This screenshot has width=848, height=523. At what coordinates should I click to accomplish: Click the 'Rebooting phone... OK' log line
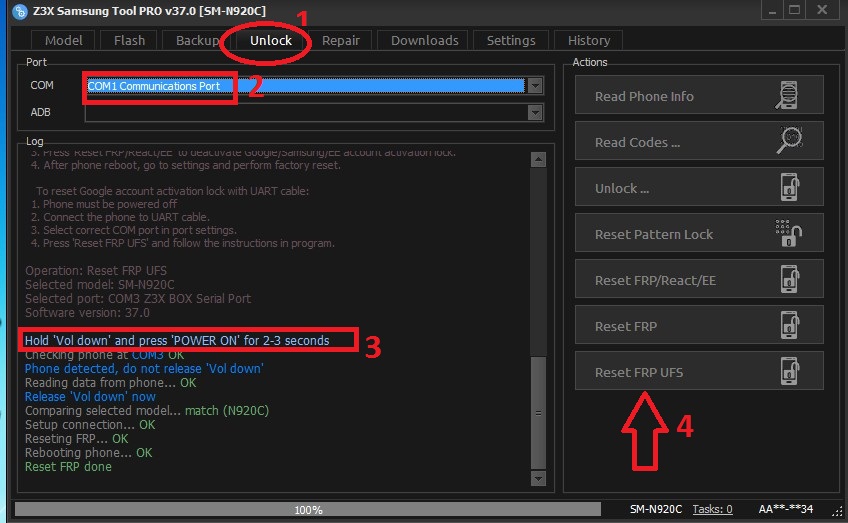(88, 453)
